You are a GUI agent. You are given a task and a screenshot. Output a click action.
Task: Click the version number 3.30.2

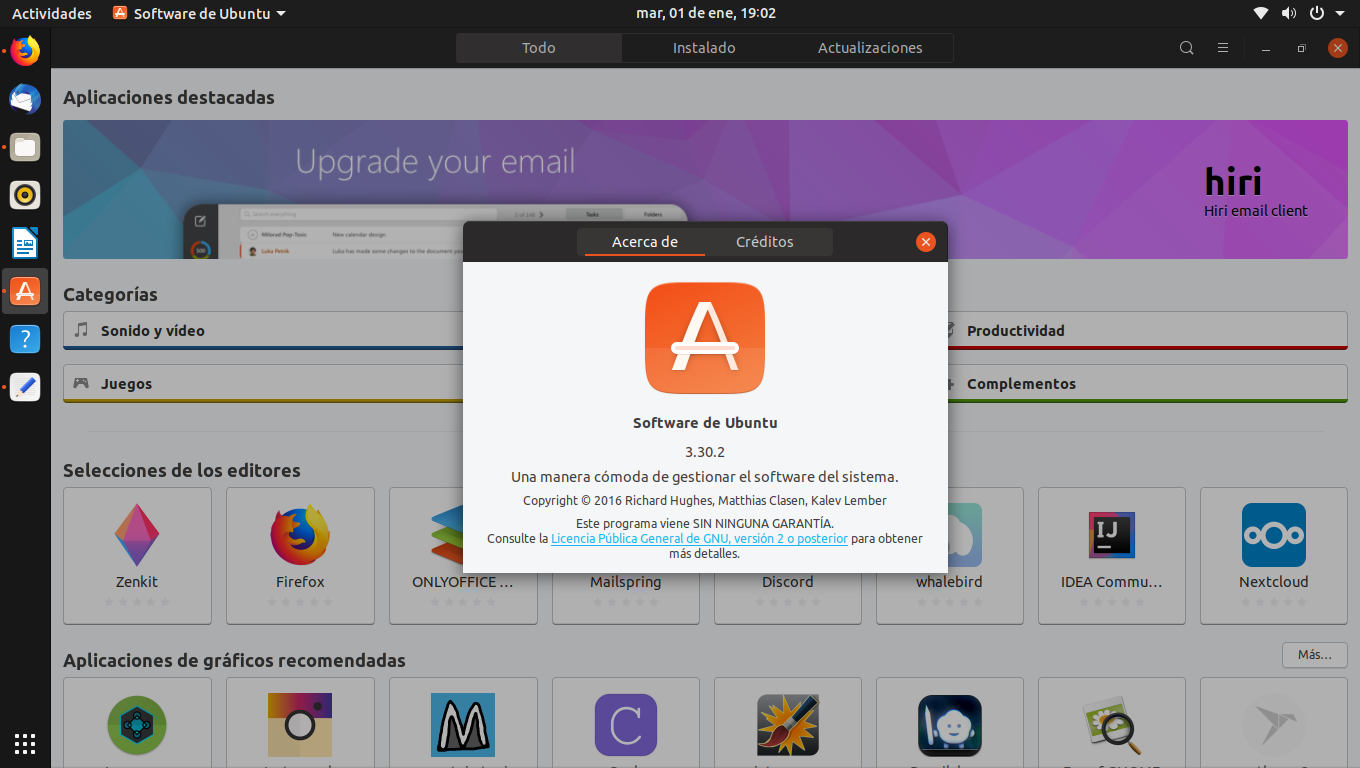[x=705, y=452]
